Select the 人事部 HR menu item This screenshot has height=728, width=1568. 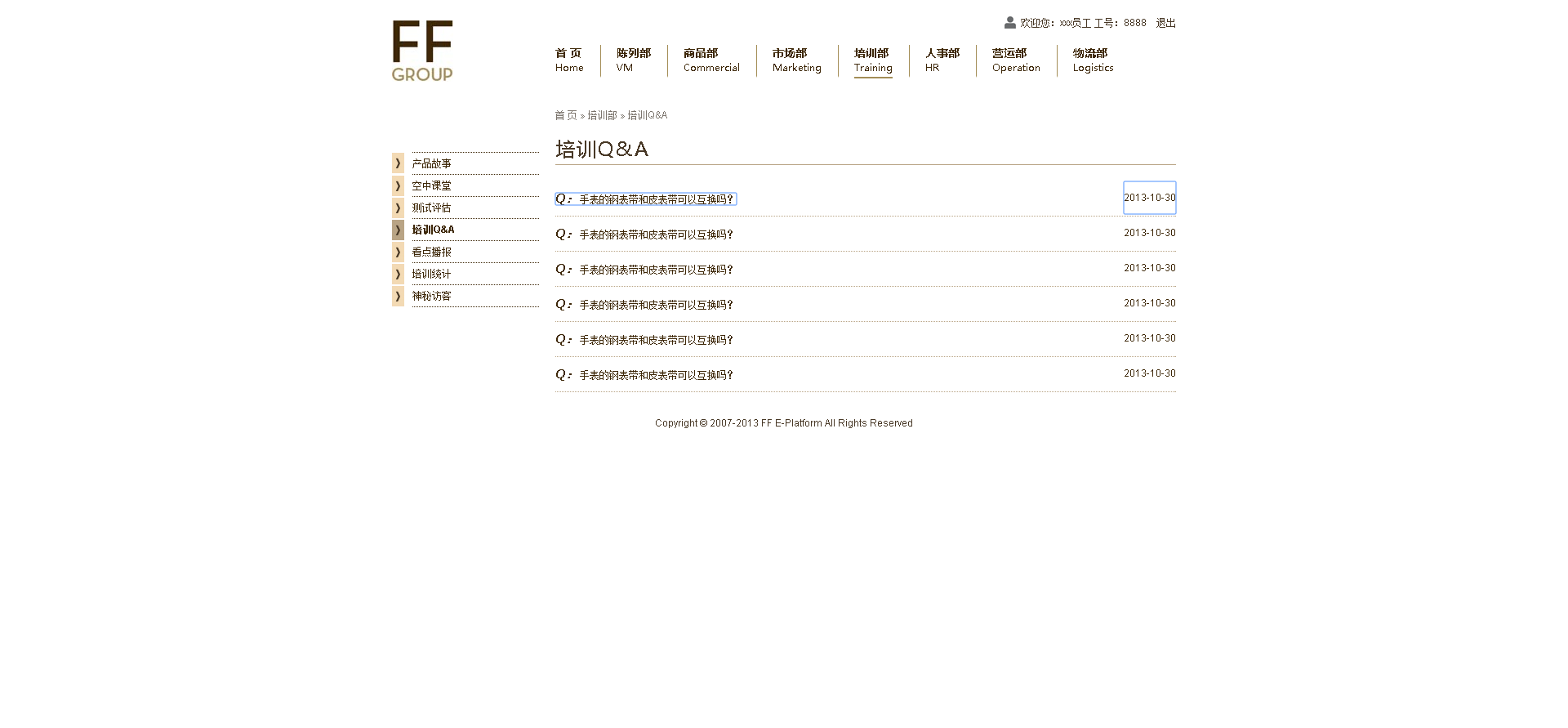click(942, 60)
